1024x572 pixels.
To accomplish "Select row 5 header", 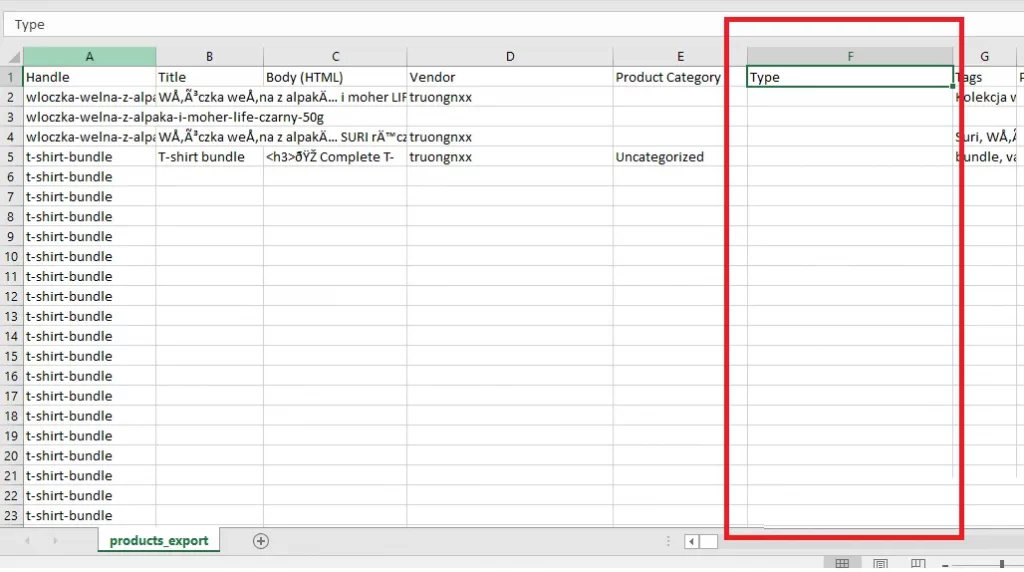I will click(x=11, y=157).
